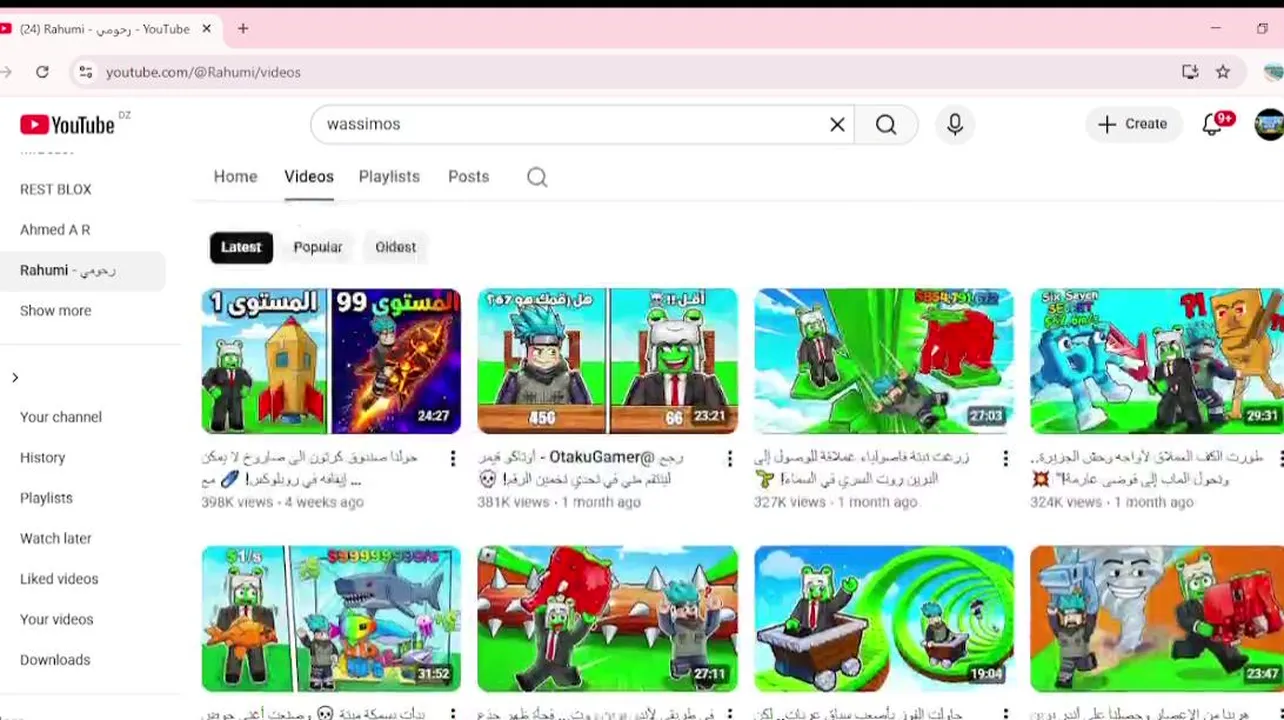Open History in sidebar

coord(42,457)
